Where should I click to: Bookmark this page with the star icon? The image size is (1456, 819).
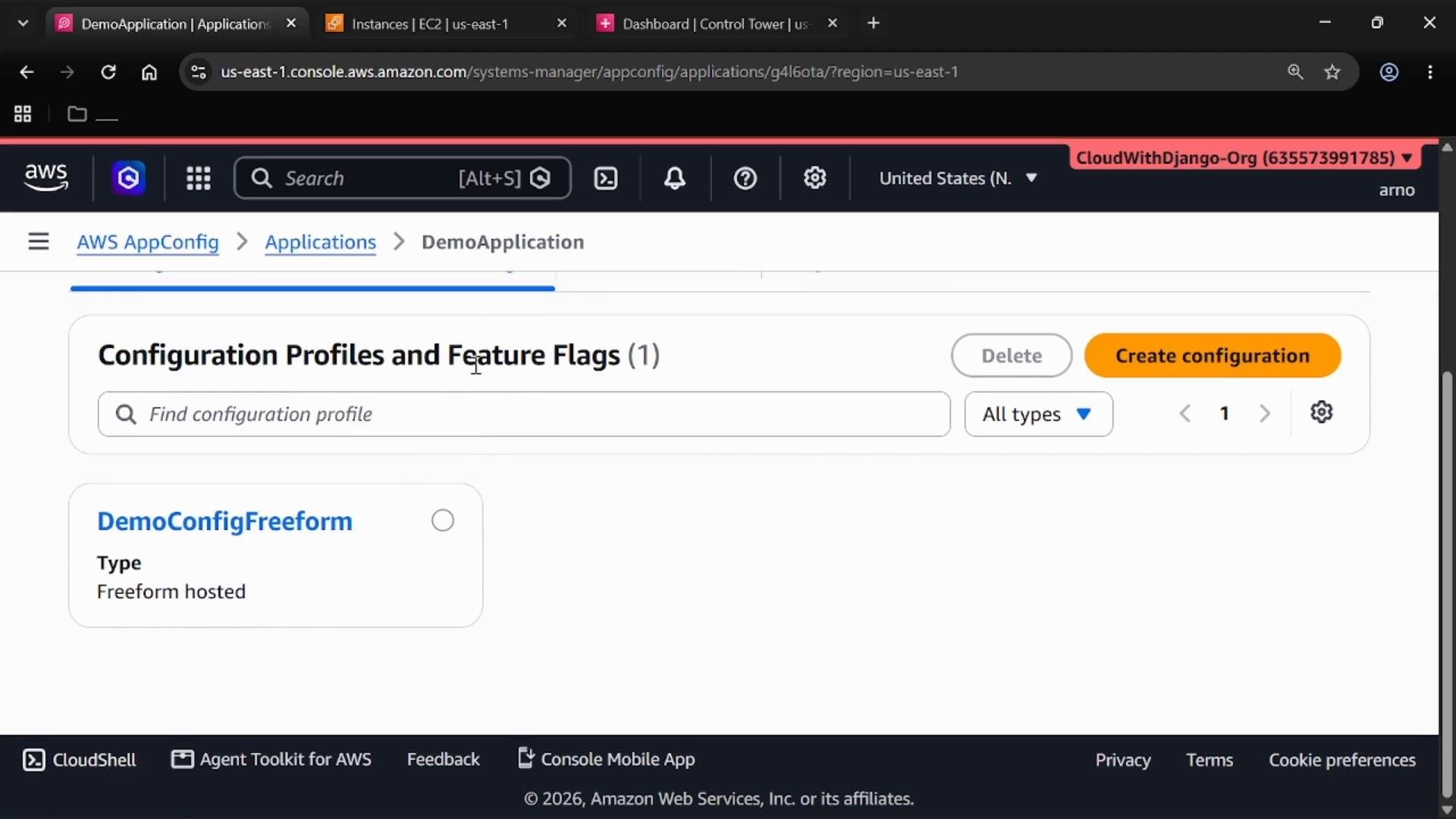(1332, 72)
